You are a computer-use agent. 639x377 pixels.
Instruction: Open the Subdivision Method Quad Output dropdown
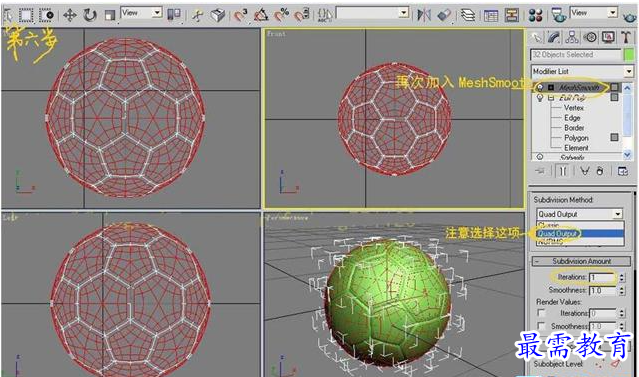click(580, 214)
